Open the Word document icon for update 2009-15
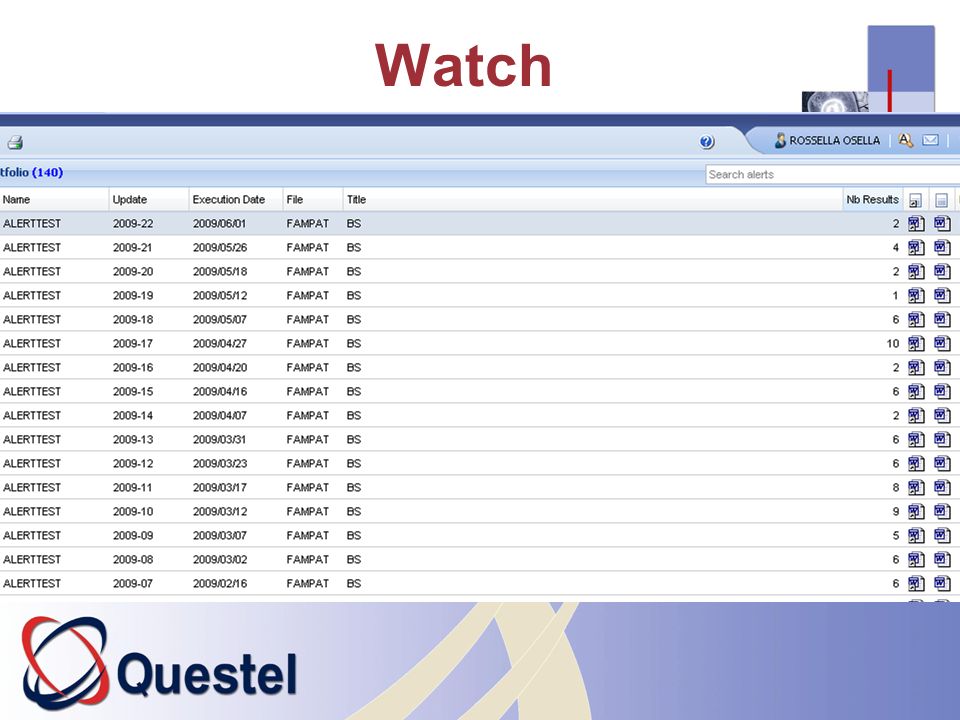 942,391
